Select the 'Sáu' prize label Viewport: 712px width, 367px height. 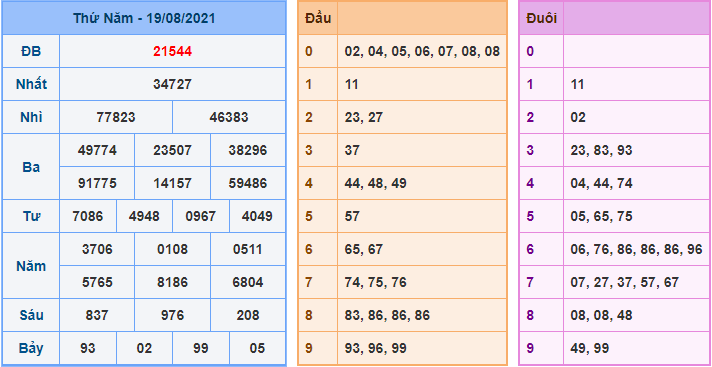click(x=31, y=315)
